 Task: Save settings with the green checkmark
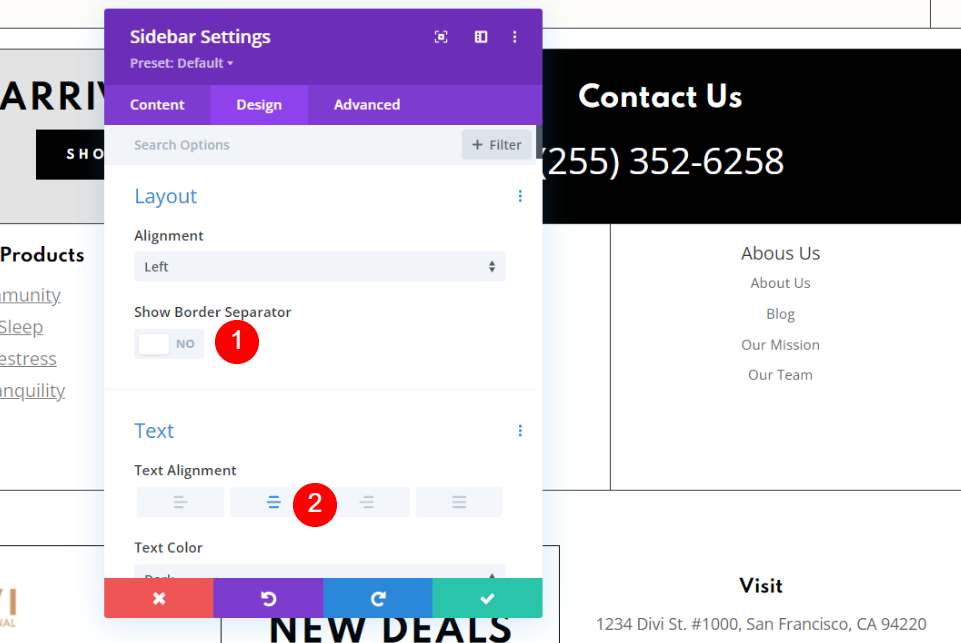(x=487, y=598)
